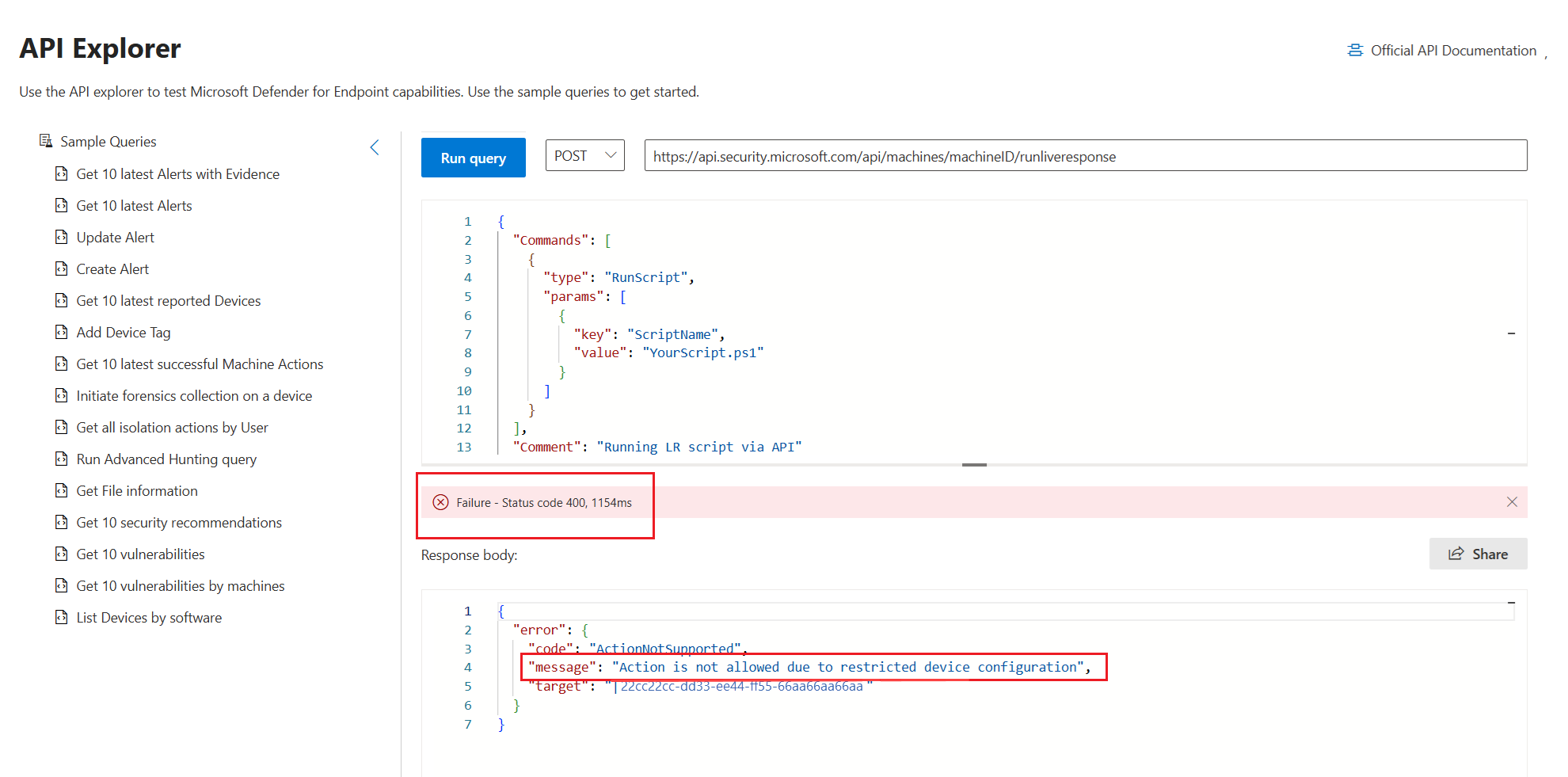Click the Sample Queries heading text
Viewport: 1568px width, 777px height.
[108, 142]
